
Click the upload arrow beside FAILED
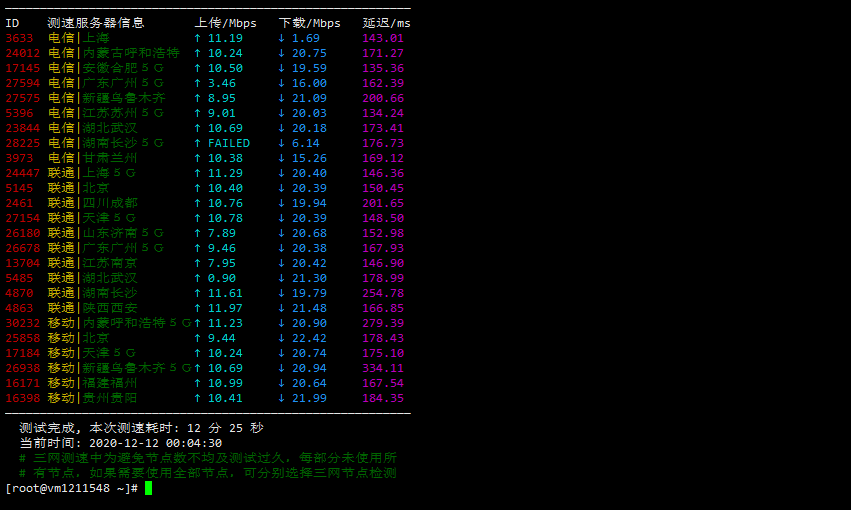click(198, 143)
